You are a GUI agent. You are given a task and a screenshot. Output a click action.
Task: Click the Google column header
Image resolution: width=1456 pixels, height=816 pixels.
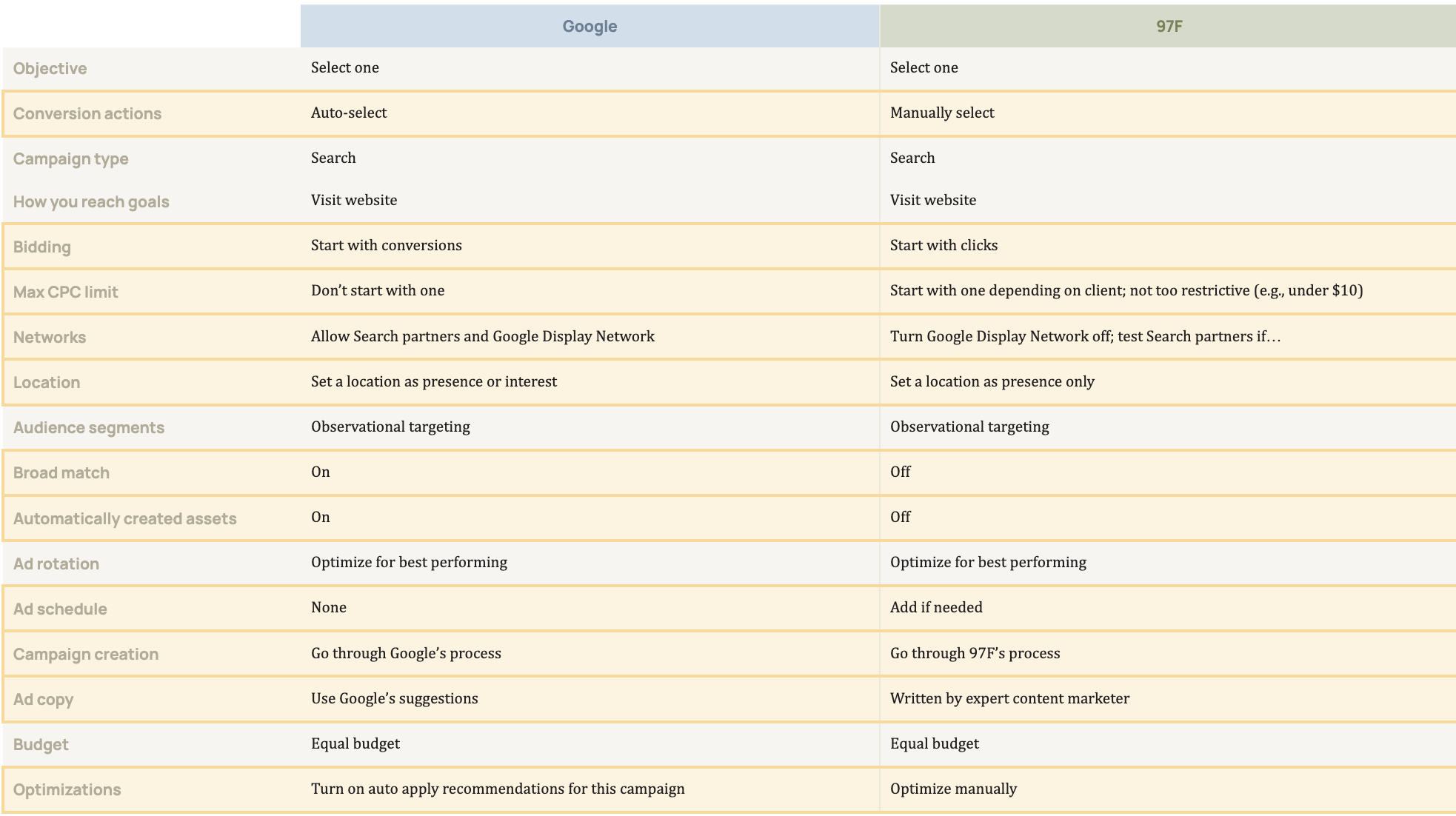click(x=590, y=26)
